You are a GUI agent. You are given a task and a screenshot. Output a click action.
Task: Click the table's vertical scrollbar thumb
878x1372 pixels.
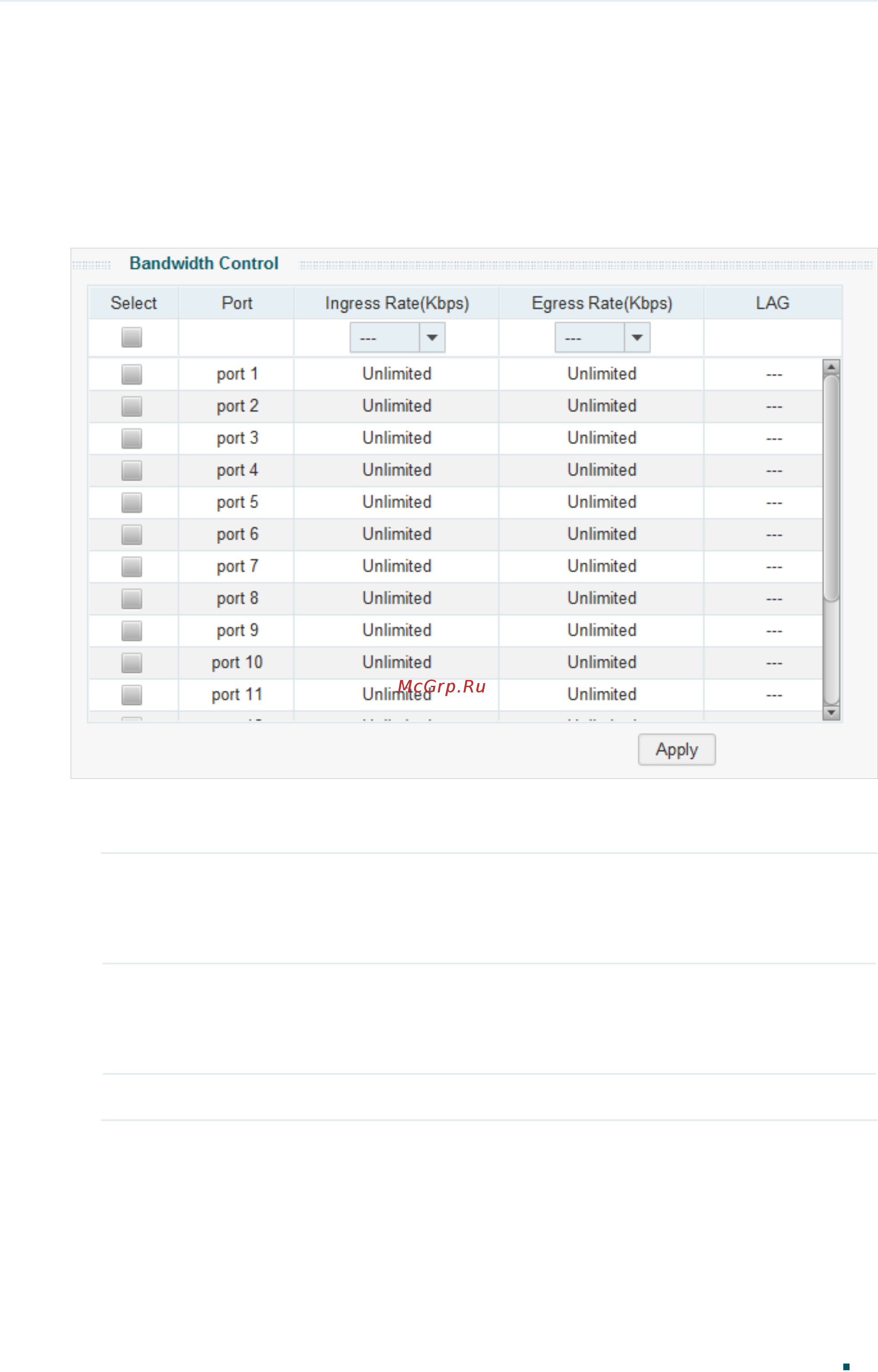click(x=831, y=488)
